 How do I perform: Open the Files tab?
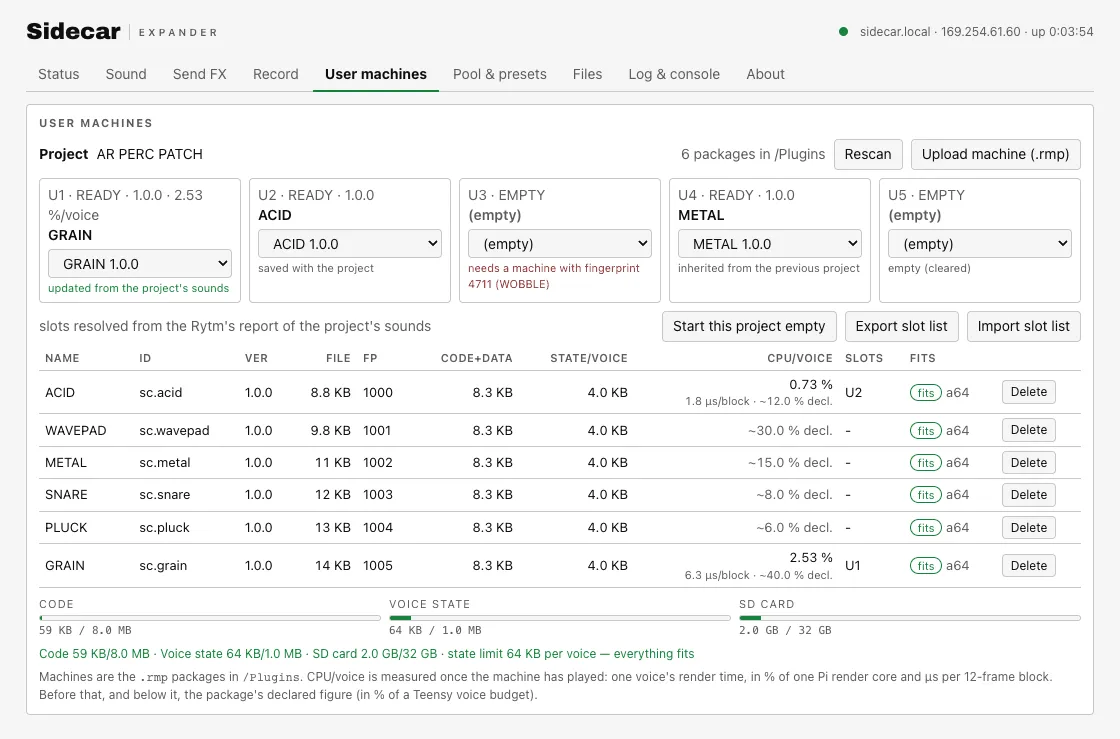(x=587, y=74)
